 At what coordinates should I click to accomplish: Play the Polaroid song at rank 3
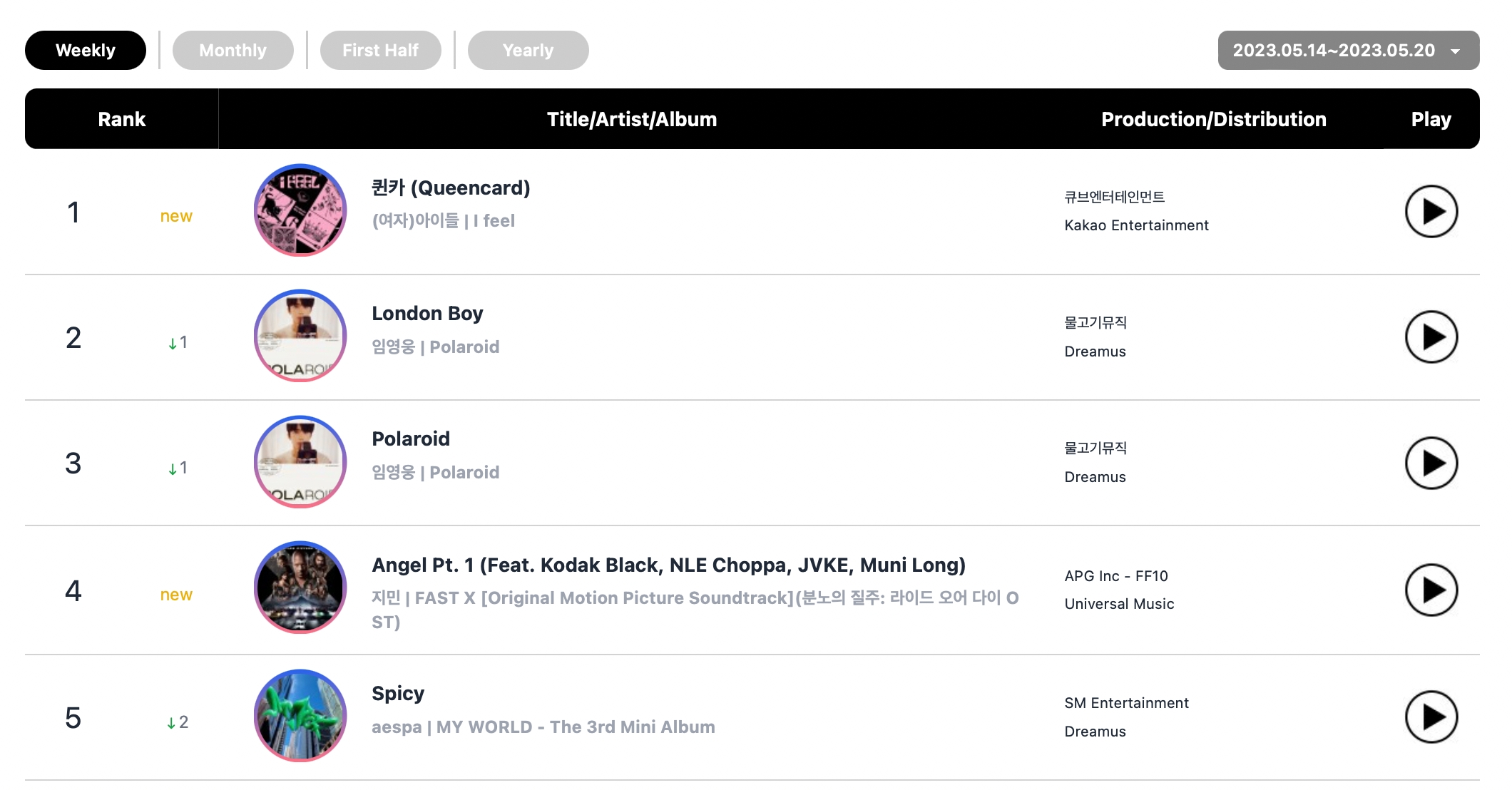[x=1431, y=463]
